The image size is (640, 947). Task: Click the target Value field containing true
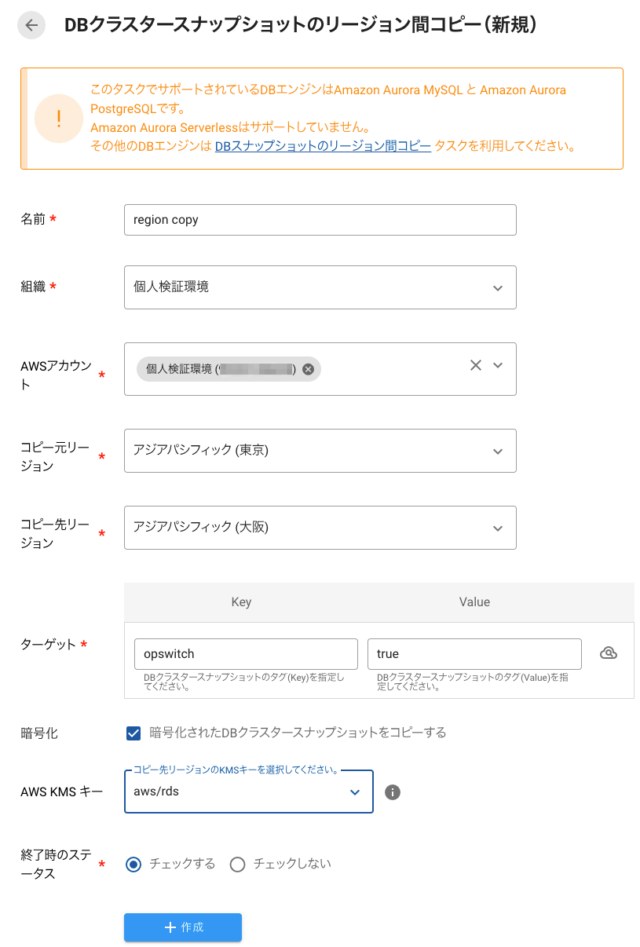point(474,651)
